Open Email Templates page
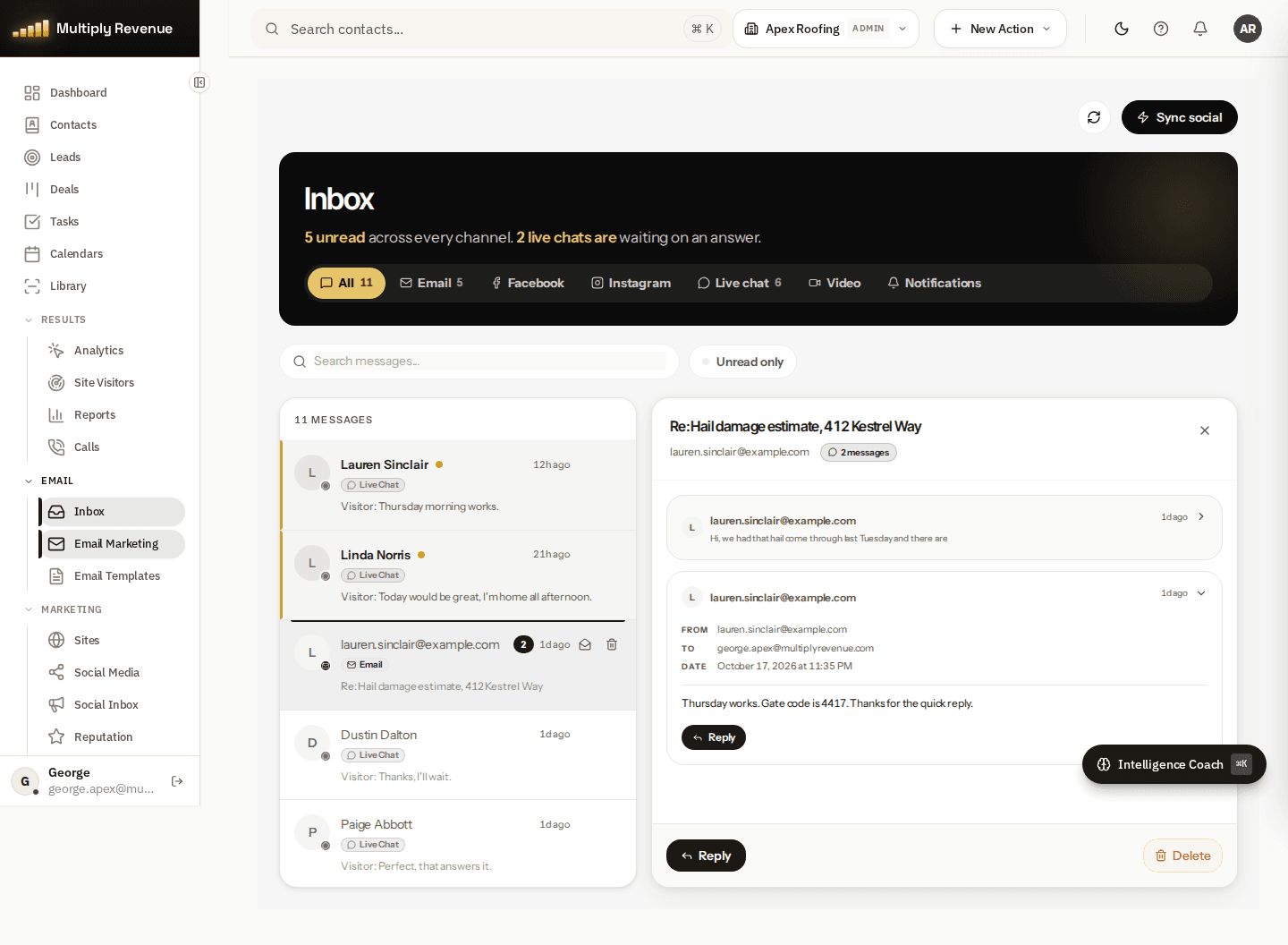Viewport: 1288px width, 945px height. point(112,576)
